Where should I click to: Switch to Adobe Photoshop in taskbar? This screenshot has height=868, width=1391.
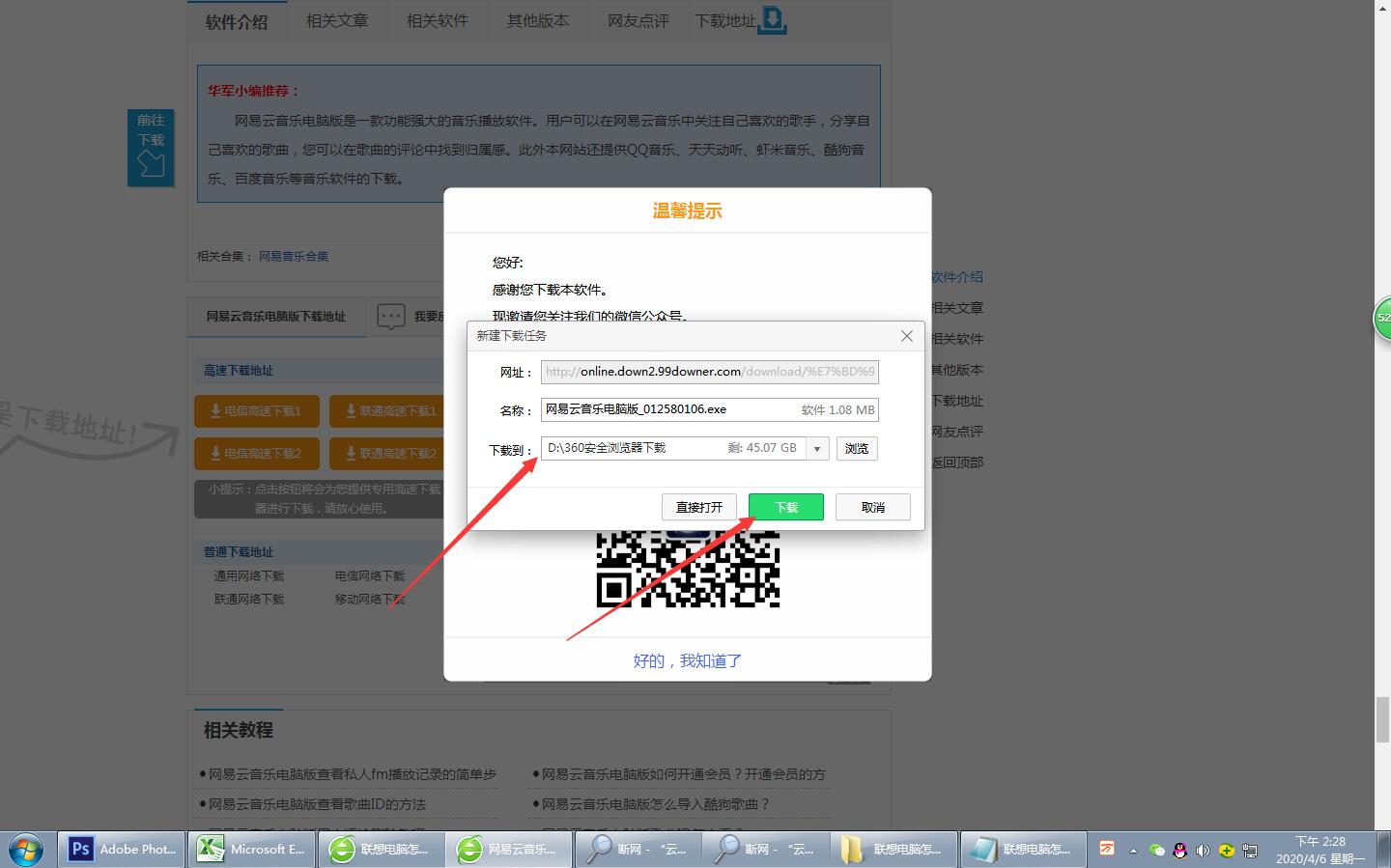coord(122,850)
